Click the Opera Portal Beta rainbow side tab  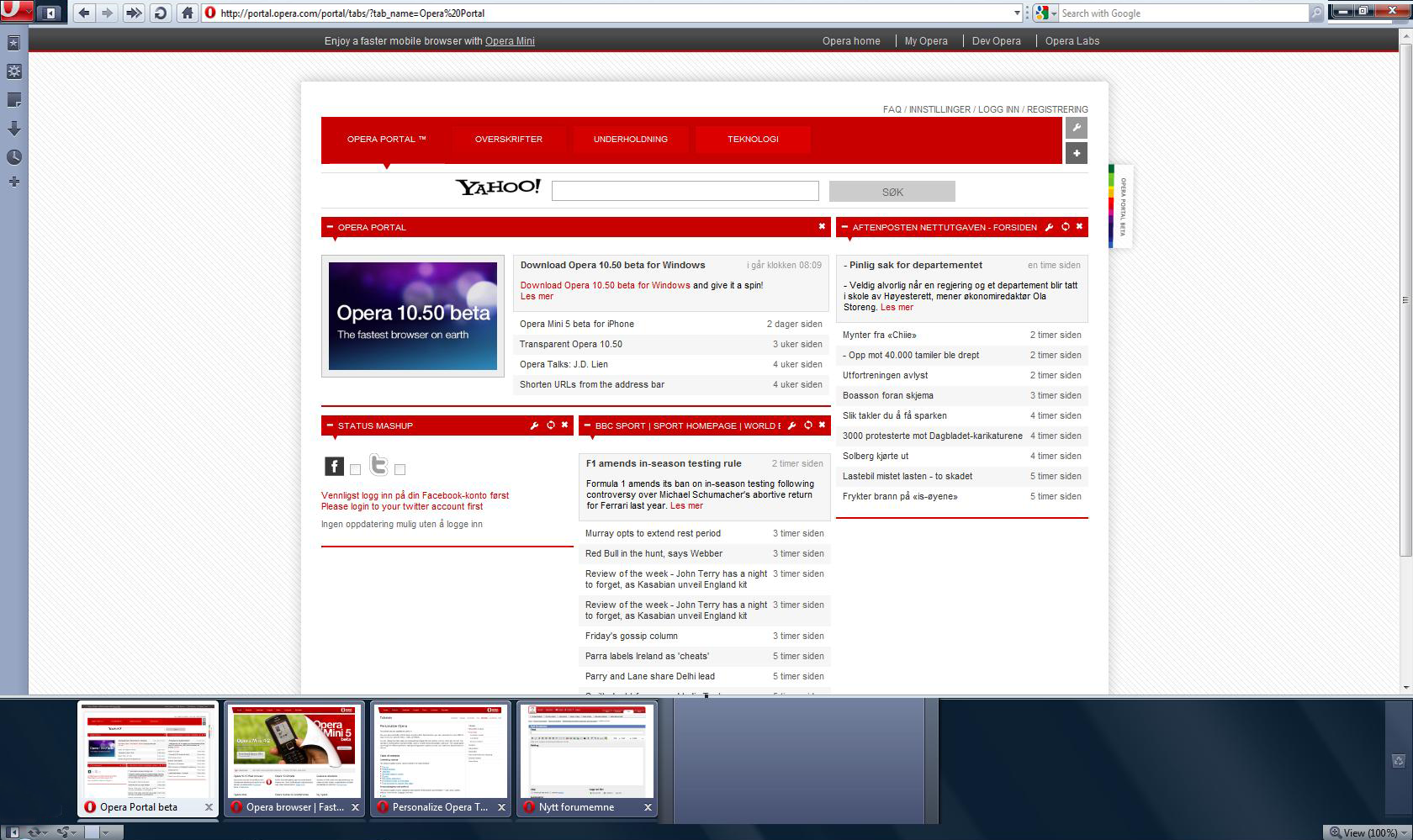[x=1119, y=206]
